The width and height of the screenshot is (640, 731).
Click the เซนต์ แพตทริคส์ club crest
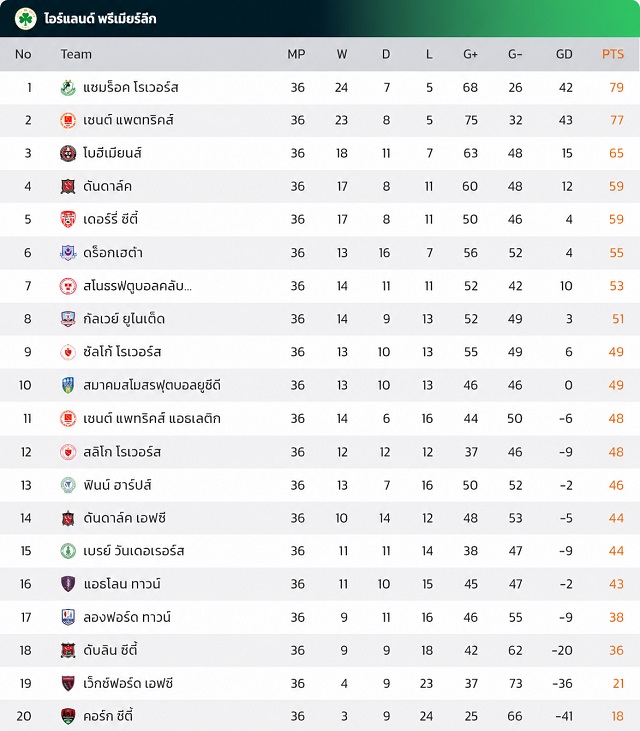click(68, 120)
